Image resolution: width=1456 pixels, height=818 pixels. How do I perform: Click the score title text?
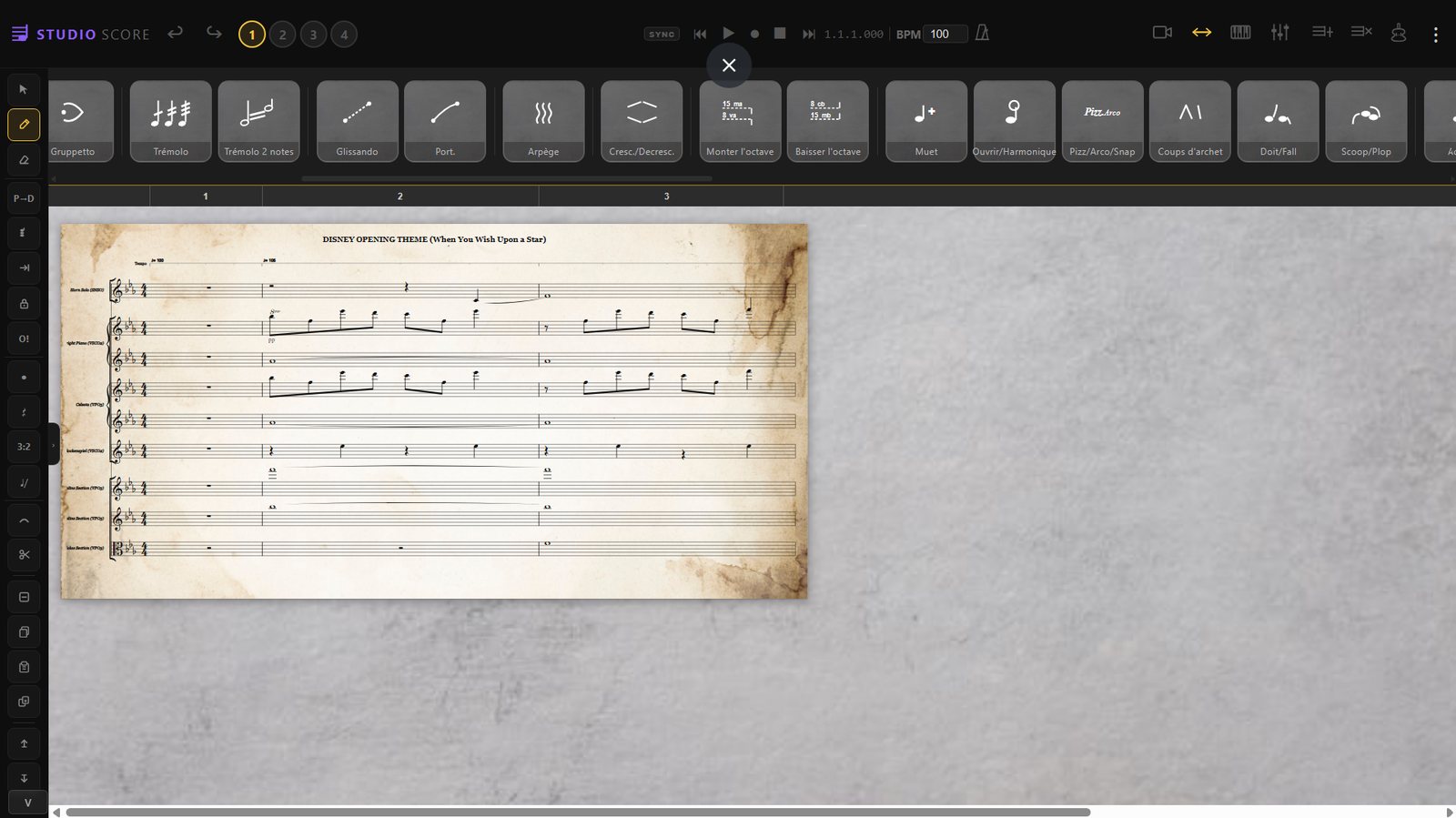tap(434, 239)
